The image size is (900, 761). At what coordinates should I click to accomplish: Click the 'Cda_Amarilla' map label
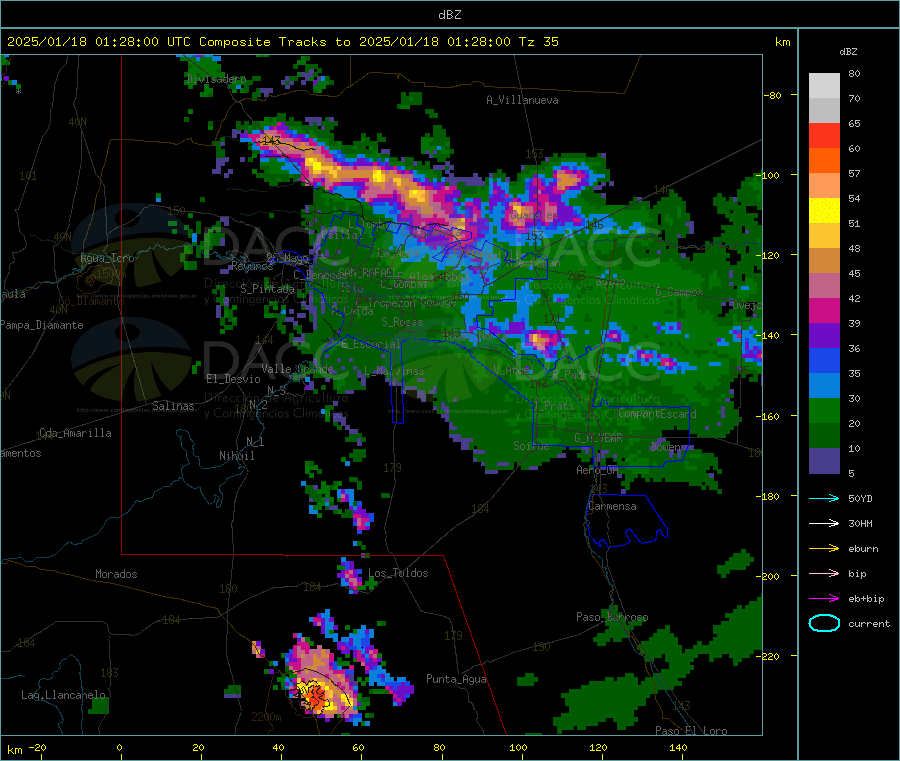(x=75, y=433)
